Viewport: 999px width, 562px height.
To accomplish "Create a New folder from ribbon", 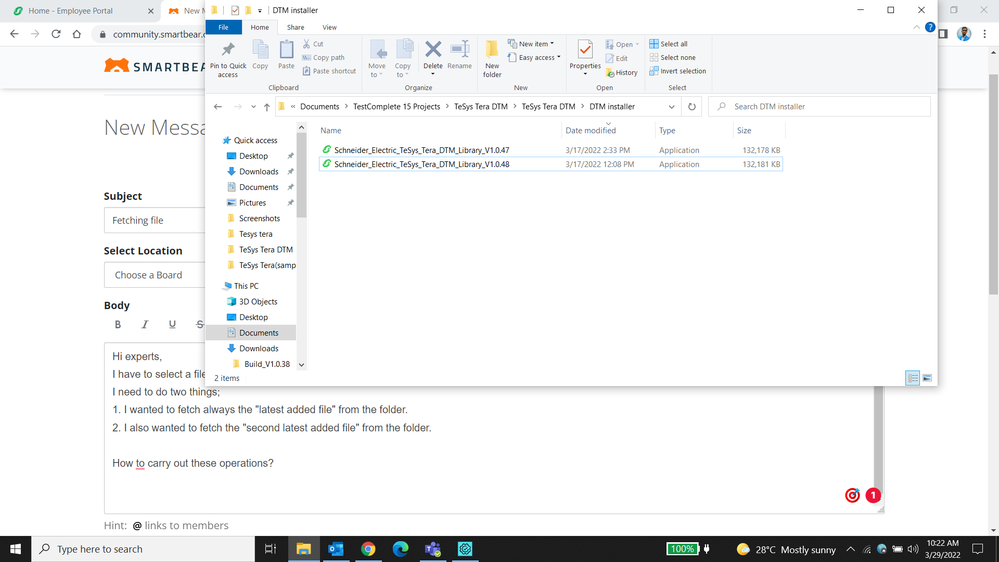I will point(492,58).
